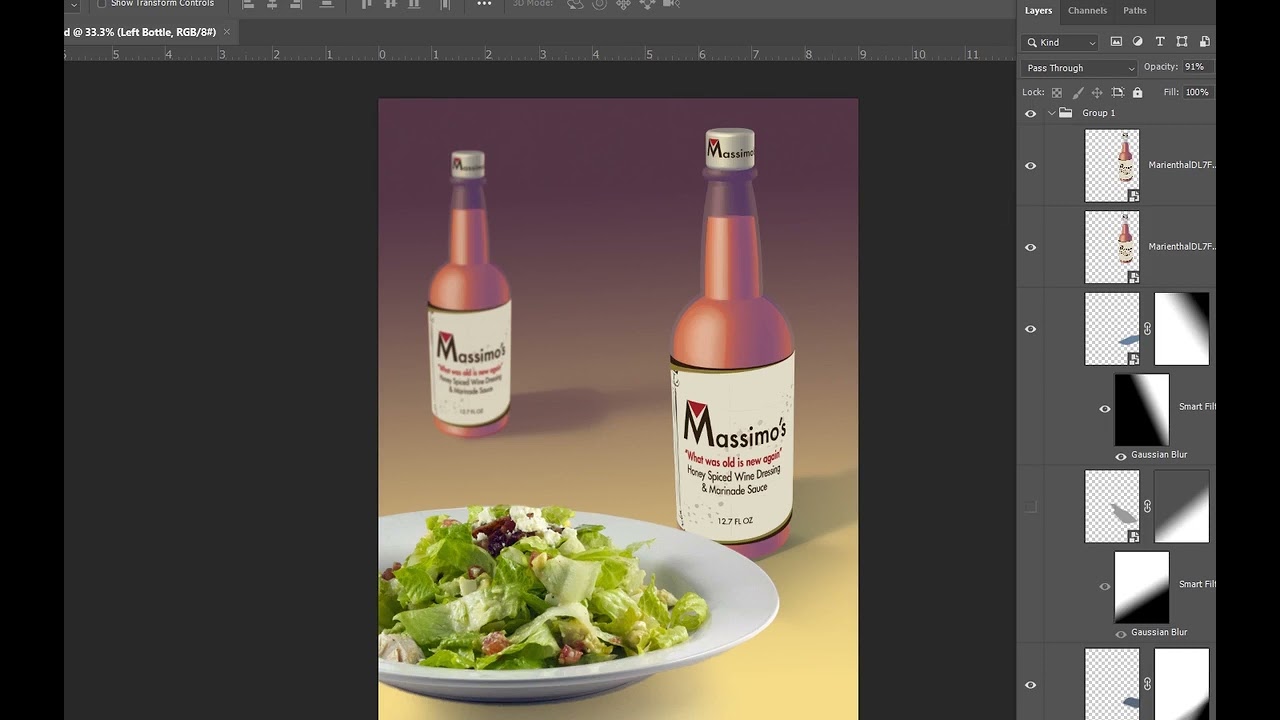1280x720 pixels.
Task: Toggle second Smart Filters visibility eye
Action: (1105, 586)
